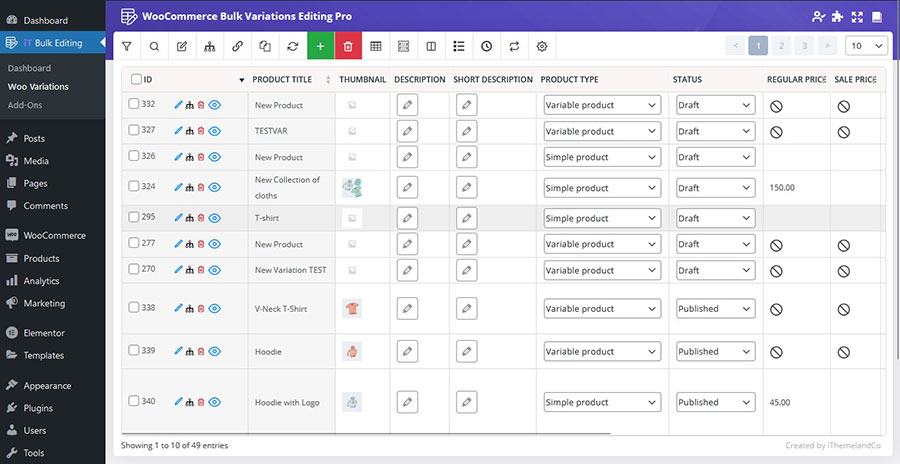Viewport: 900px width, 464px height.
Task: Open the Add-Ons submenu item
Action: (25, 105)
